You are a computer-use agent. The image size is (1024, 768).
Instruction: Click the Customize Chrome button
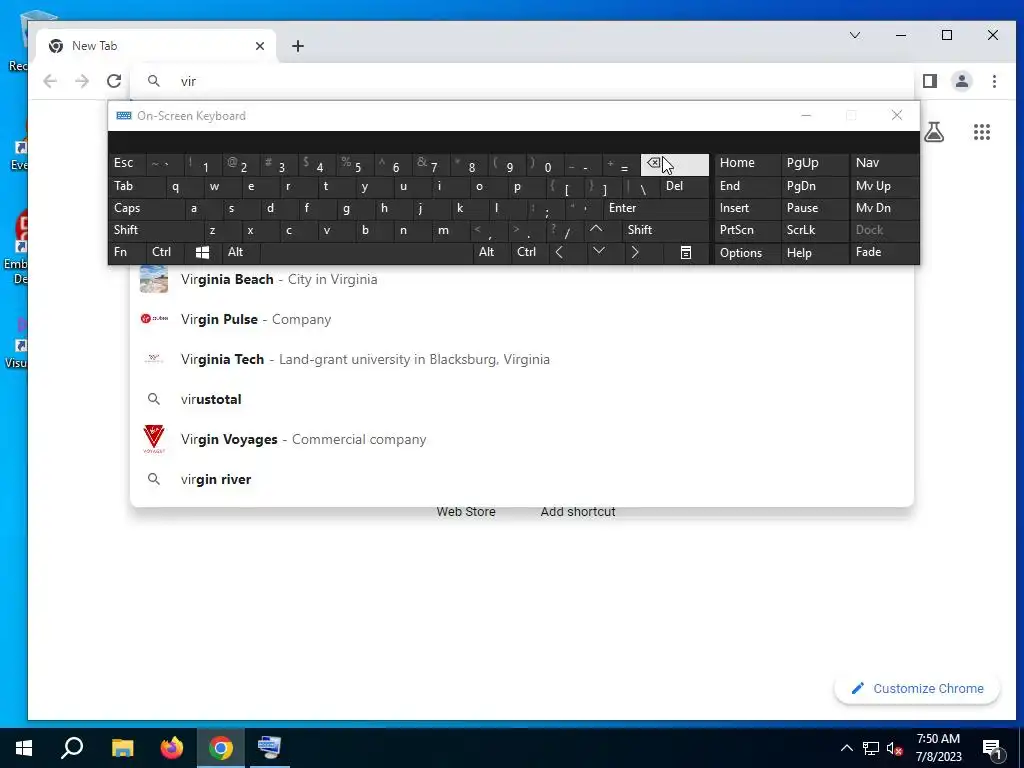(x=917, y=688)
